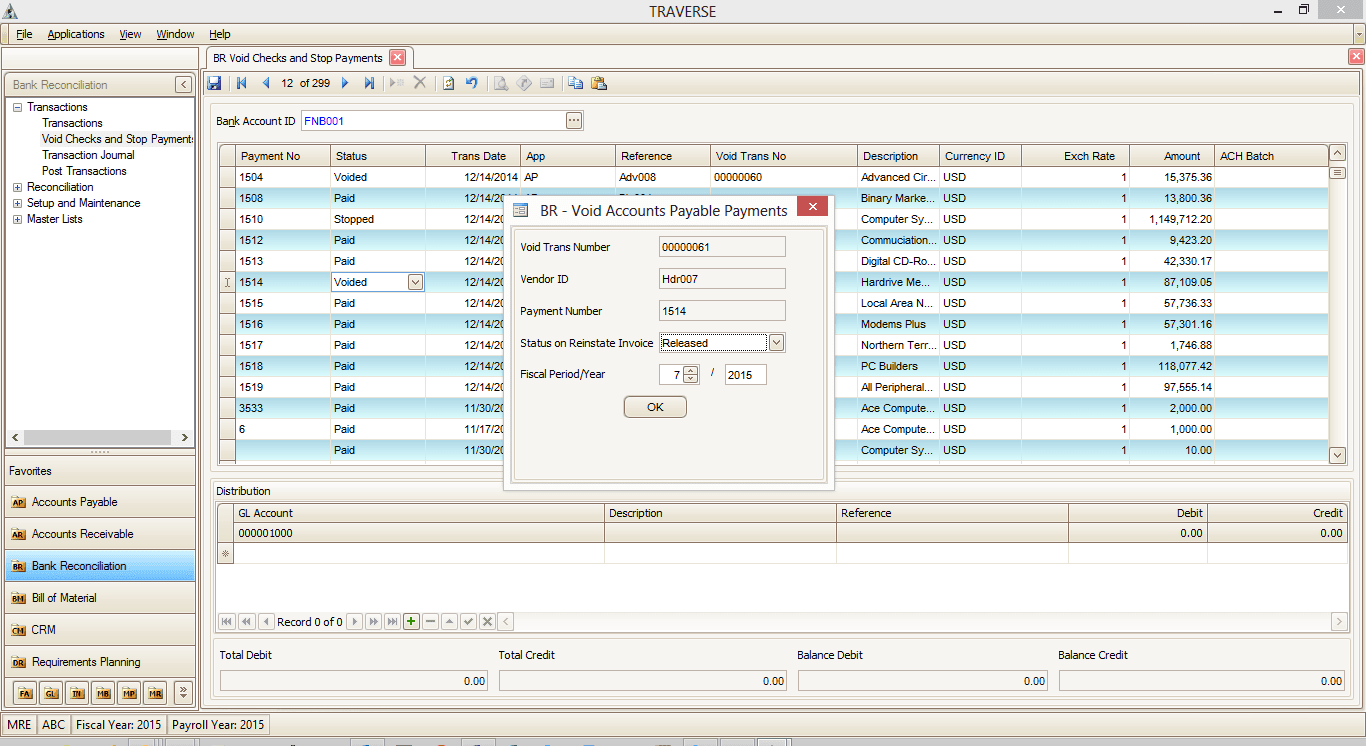Click the green plus icon to add distribution row
This screenshot has height=746, width=1366.
tap(410, 621)
